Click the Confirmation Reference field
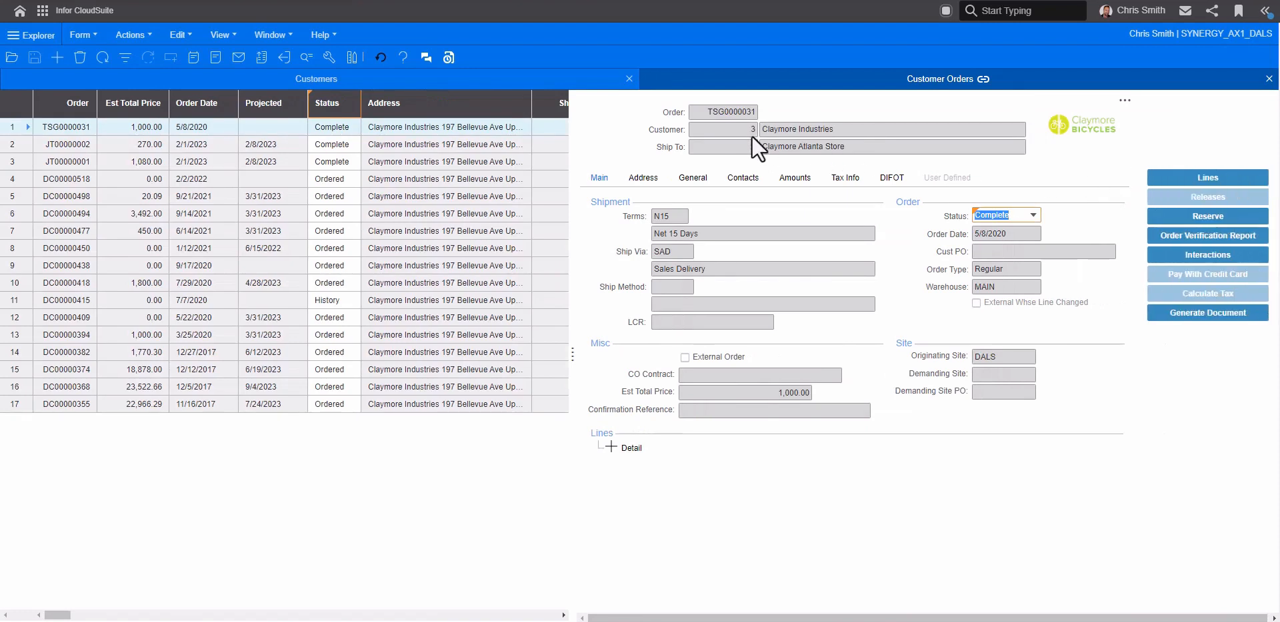 pos(774,410)
